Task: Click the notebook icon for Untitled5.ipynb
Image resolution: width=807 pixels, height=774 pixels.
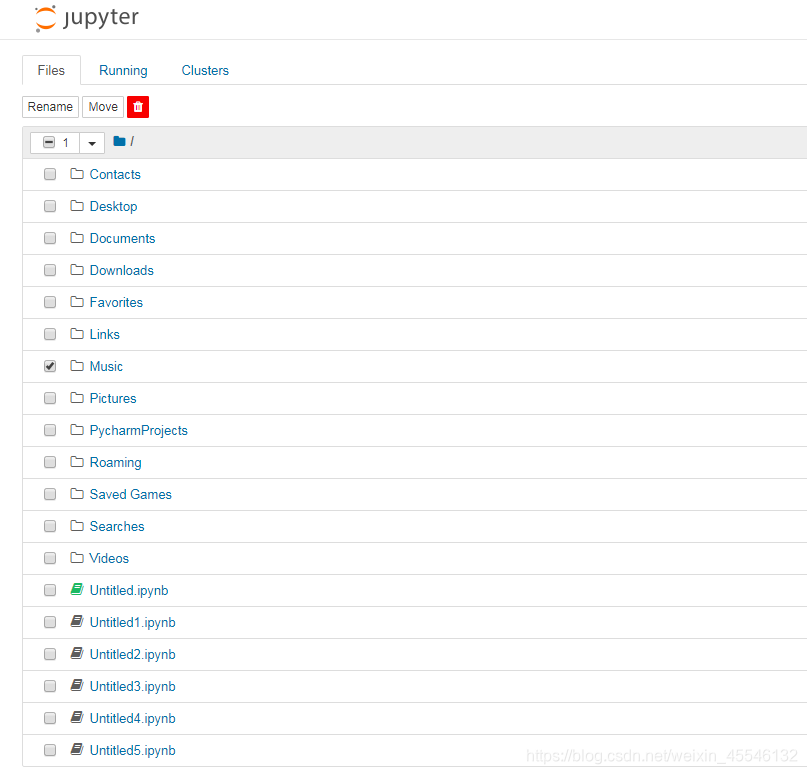Action: 77,750
